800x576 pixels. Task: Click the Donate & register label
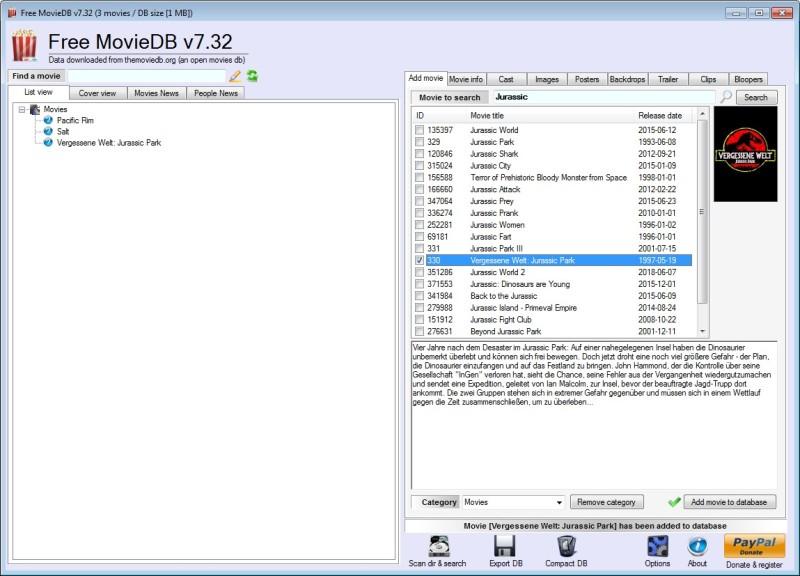tap(754, 565)
